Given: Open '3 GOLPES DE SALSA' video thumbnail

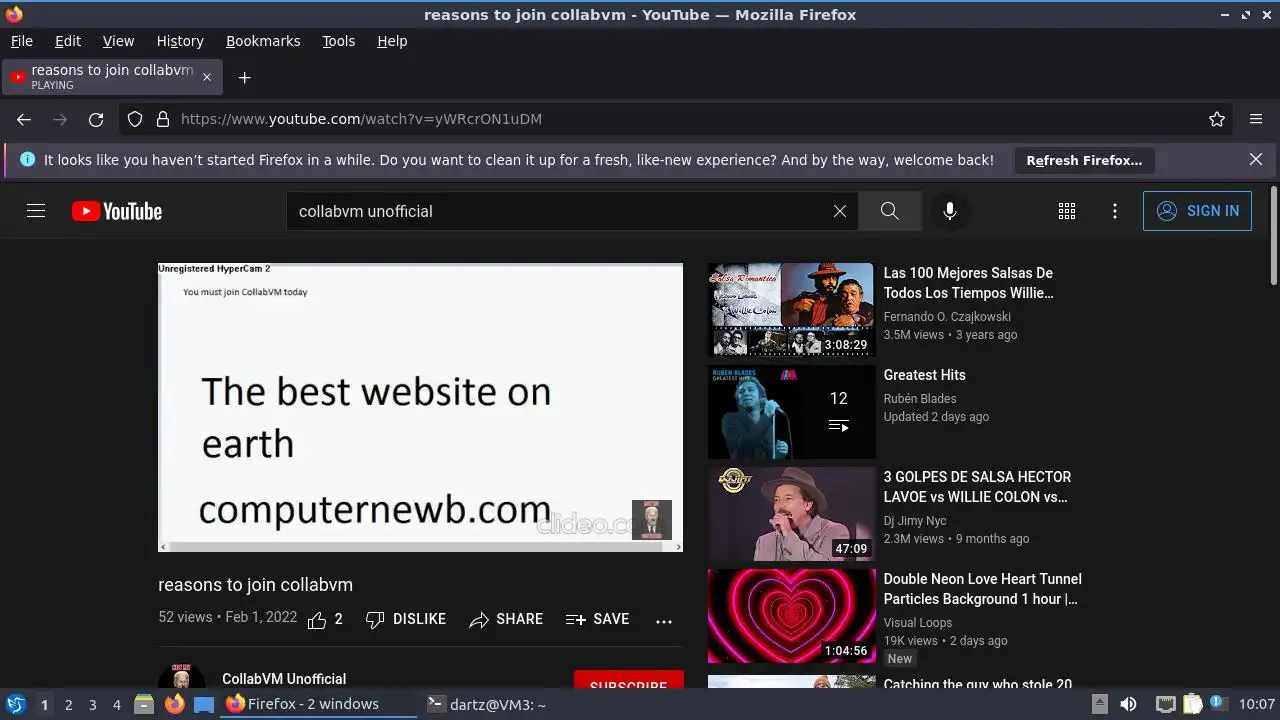Looking at the screenshot, I should click(791, 514).
